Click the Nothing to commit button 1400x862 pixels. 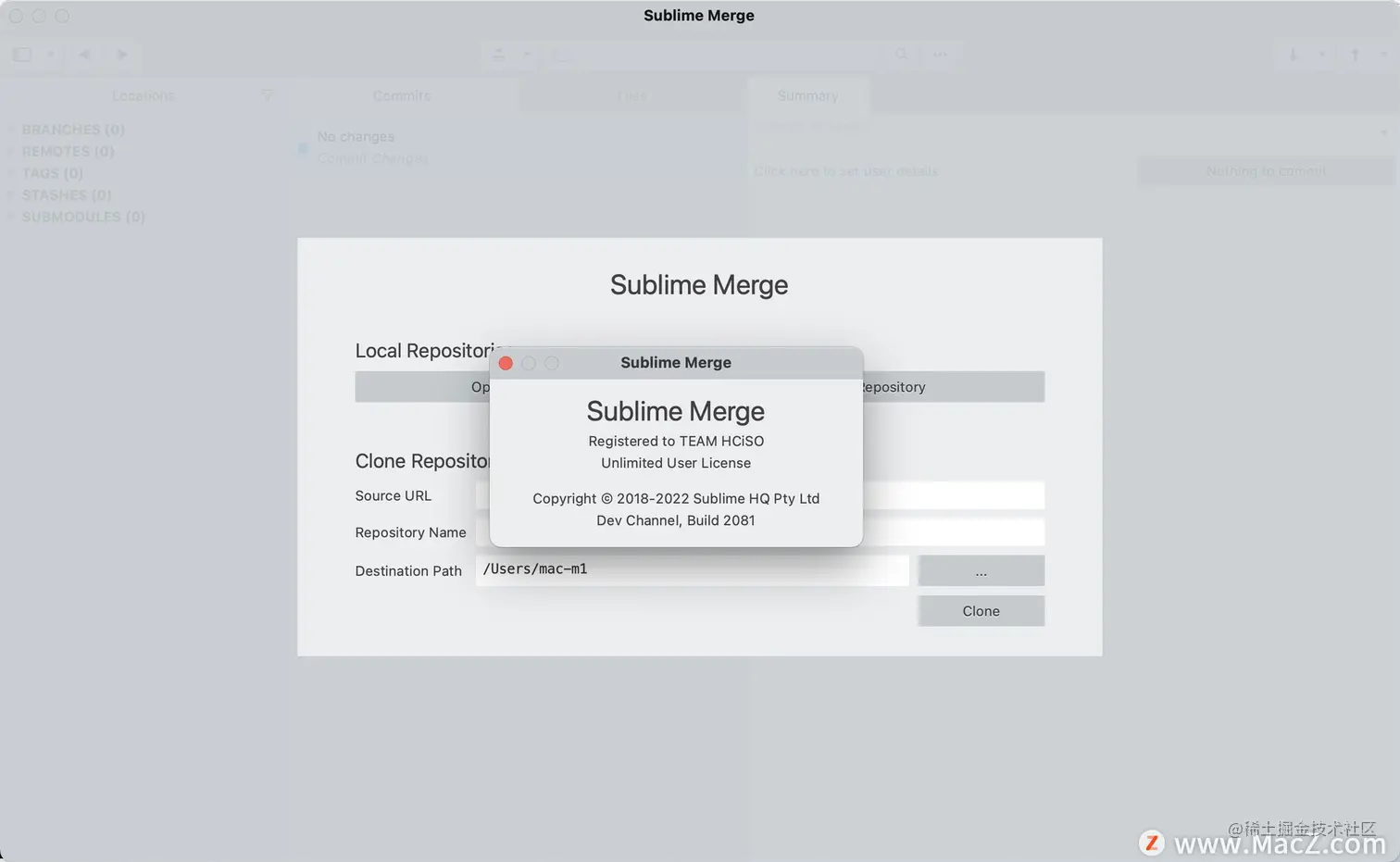[1266, 171]
